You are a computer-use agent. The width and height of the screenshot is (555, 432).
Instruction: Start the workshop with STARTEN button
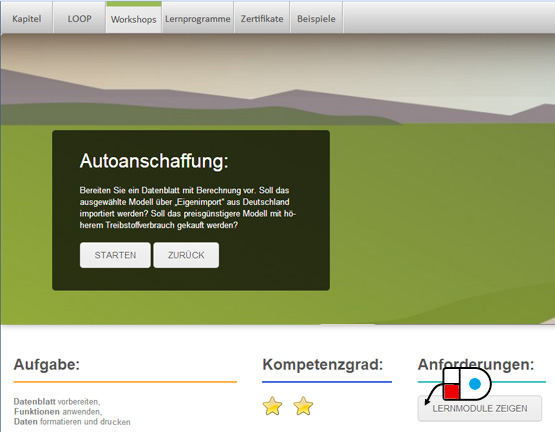click(115, 255)
